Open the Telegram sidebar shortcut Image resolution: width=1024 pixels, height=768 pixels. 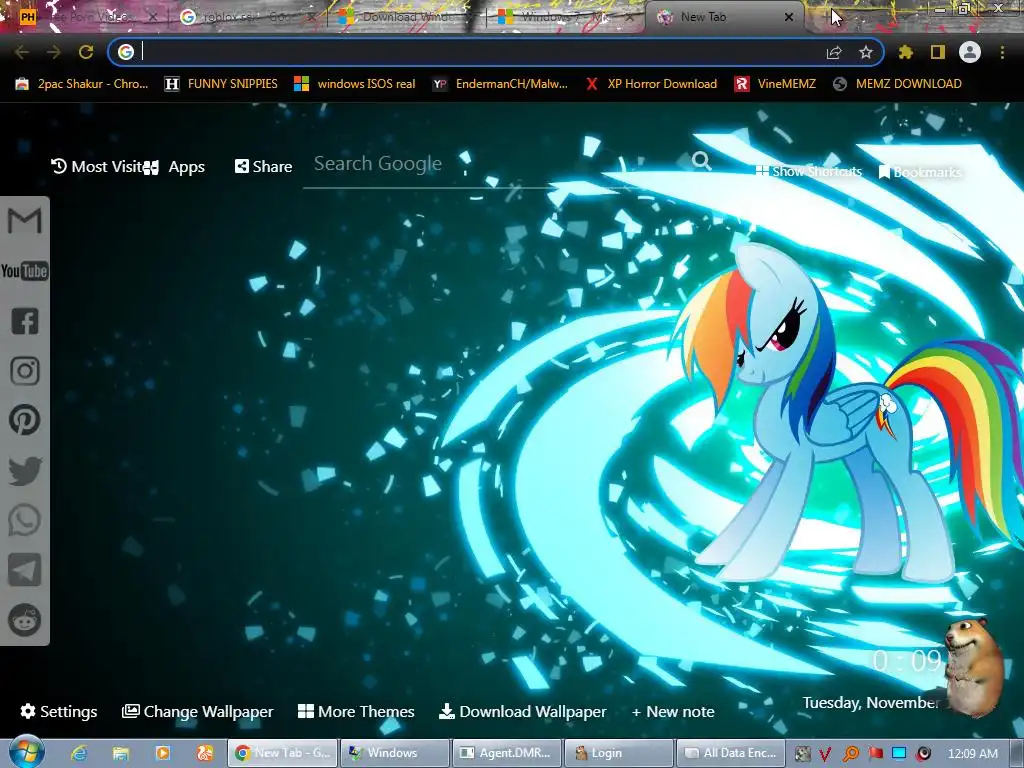point(25,570)
